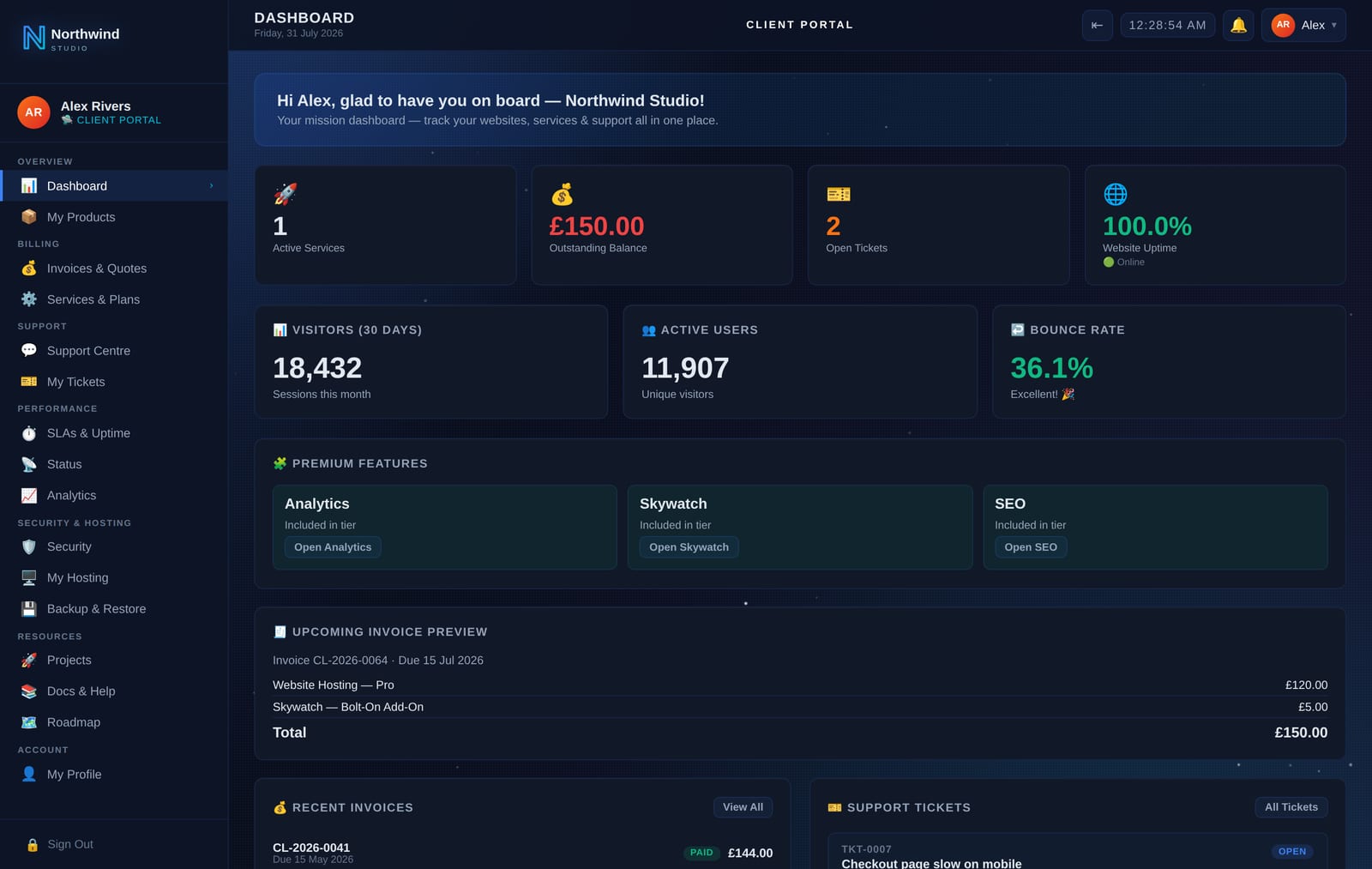Select SLAs & Uptime menu item
The width and height of the screenshot is (1372, 869).
(114, 433)
